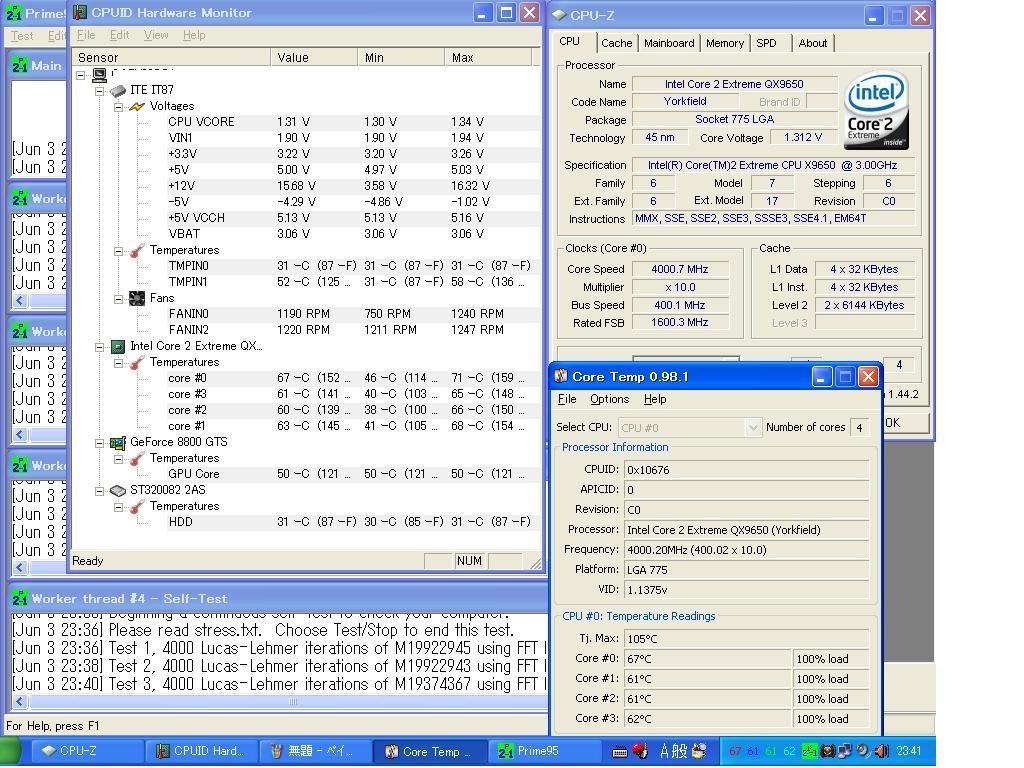The image size is (1024, 768).
Task: Open the Memory tab in CPU-Z
Action: click(x=724, y=43)
